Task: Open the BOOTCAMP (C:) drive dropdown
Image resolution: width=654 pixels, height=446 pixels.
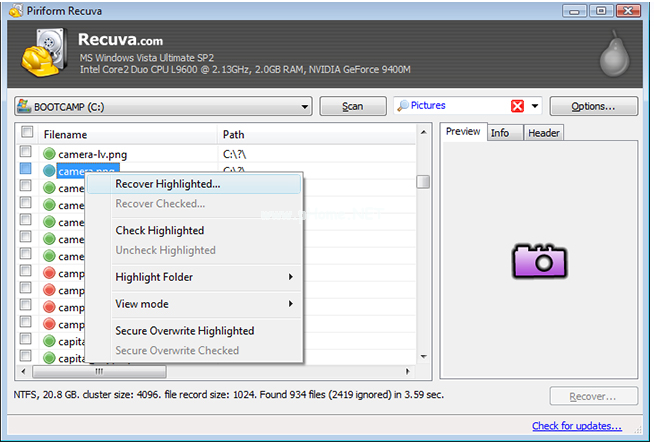Action: [305, 106]
